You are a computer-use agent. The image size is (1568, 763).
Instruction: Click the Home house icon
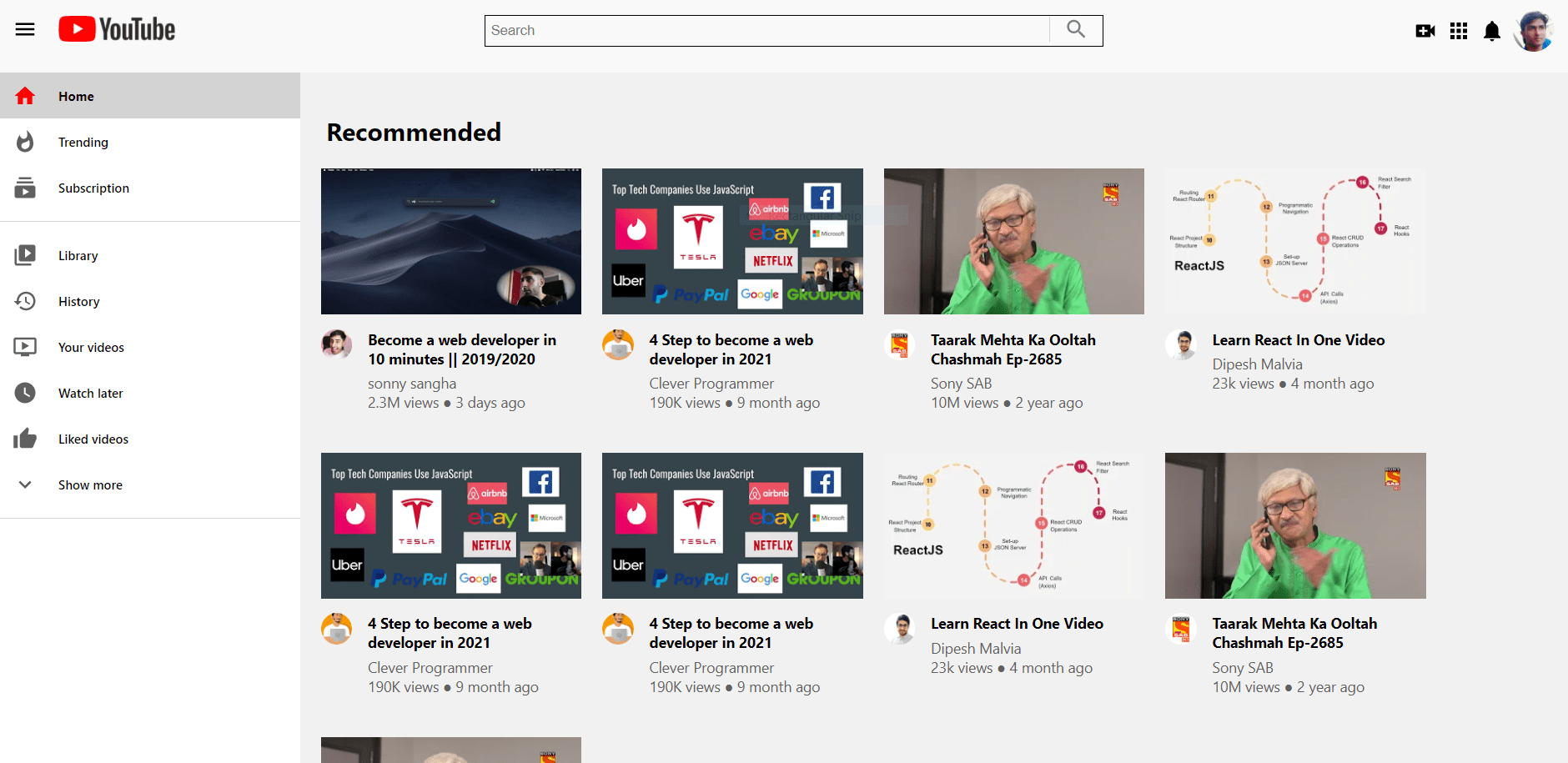pos(25,96)
